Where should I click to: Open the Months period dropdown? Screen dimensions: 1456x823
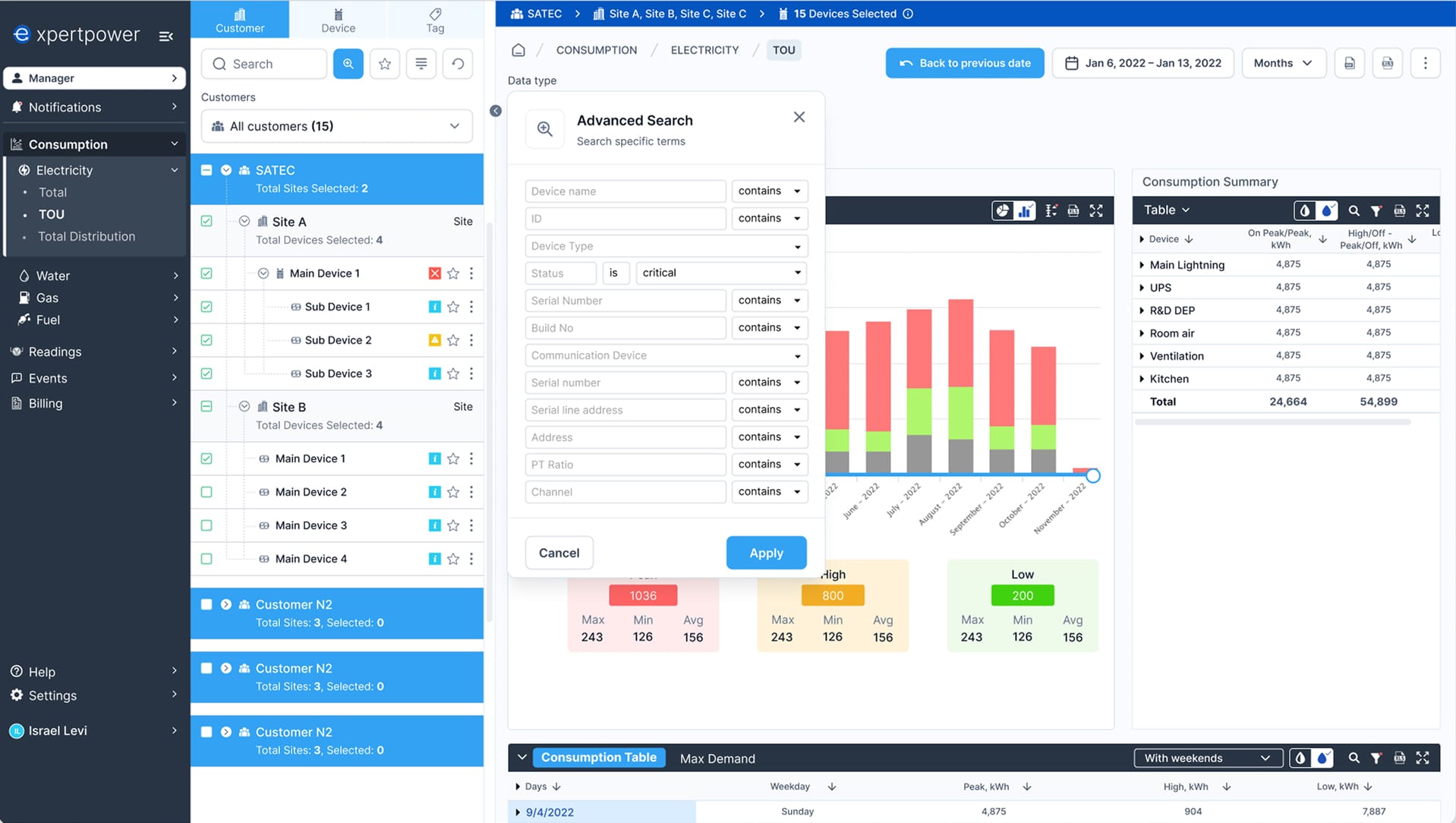pyautogui.click(x=1282, y=63)
